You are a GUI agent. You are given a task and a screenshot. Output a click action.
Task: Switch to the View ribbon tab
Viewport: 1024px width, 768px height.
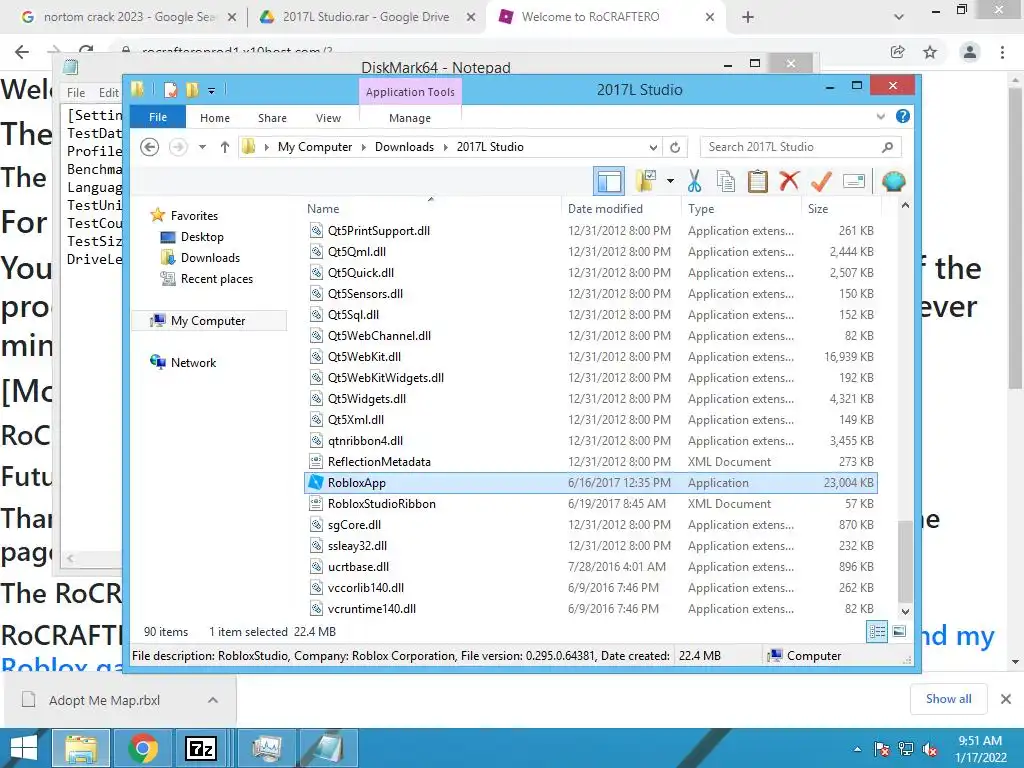click(x=328, y=118)
